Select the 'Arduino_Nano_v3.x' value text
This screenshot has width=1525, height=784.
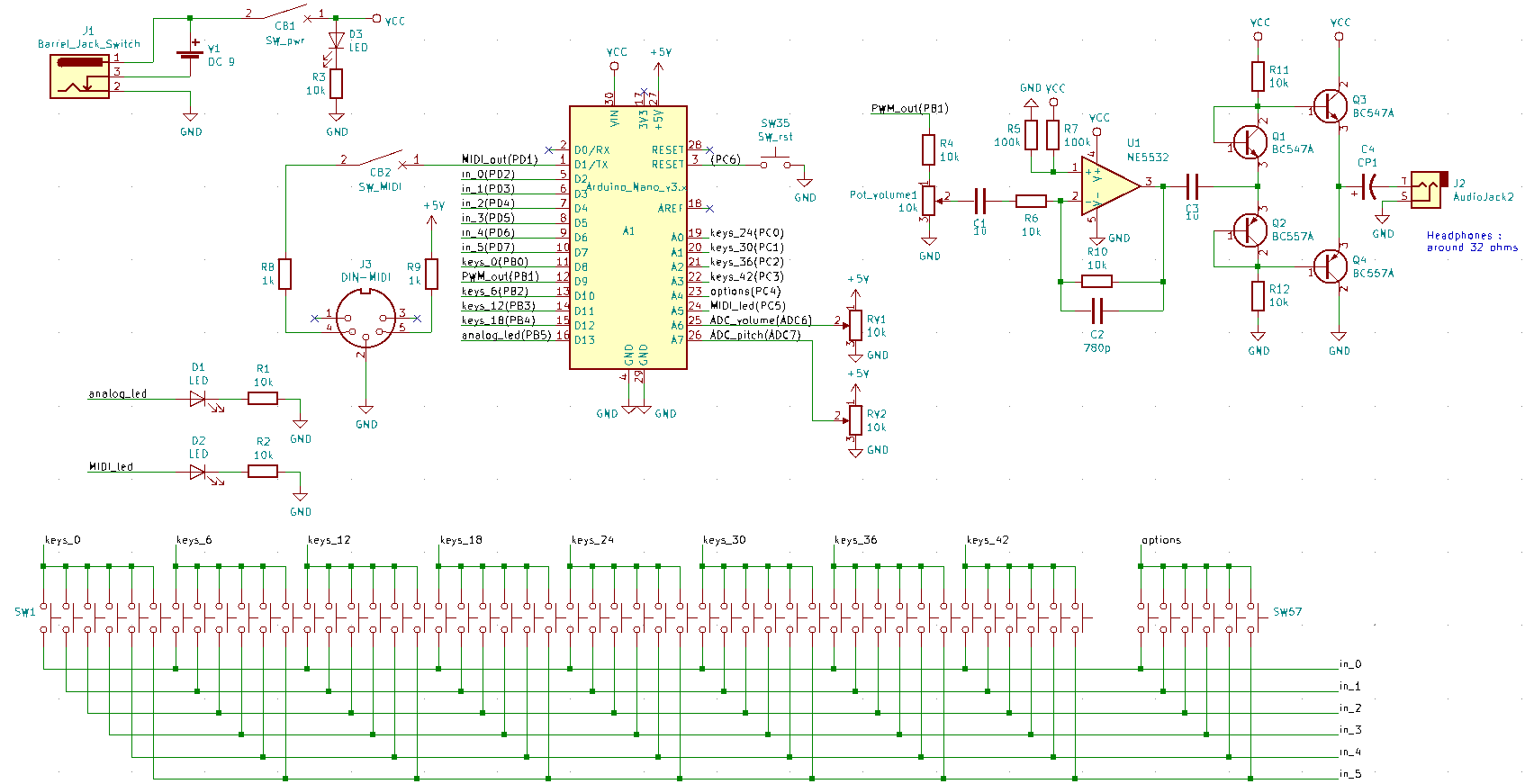636,186
